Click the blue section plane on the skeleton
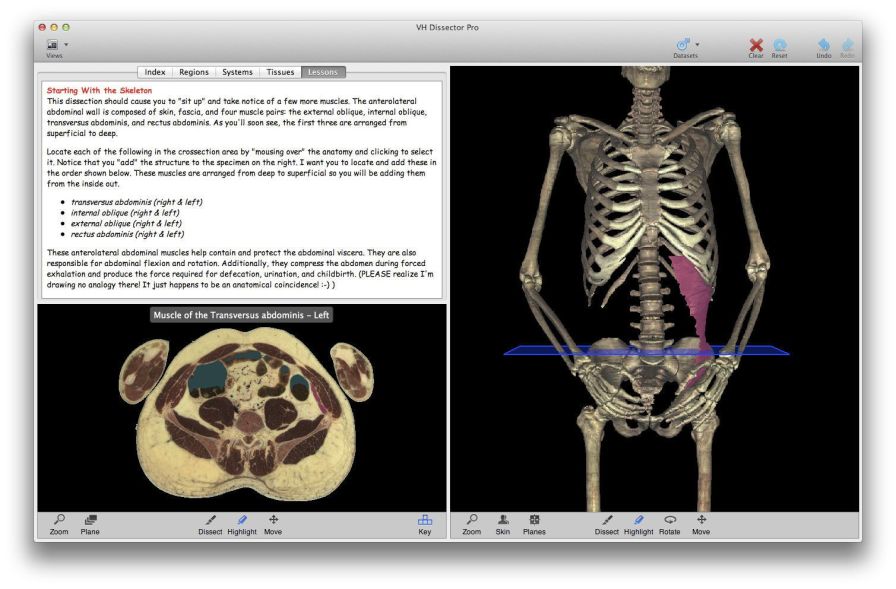The image size is (896, 589). 640,352
